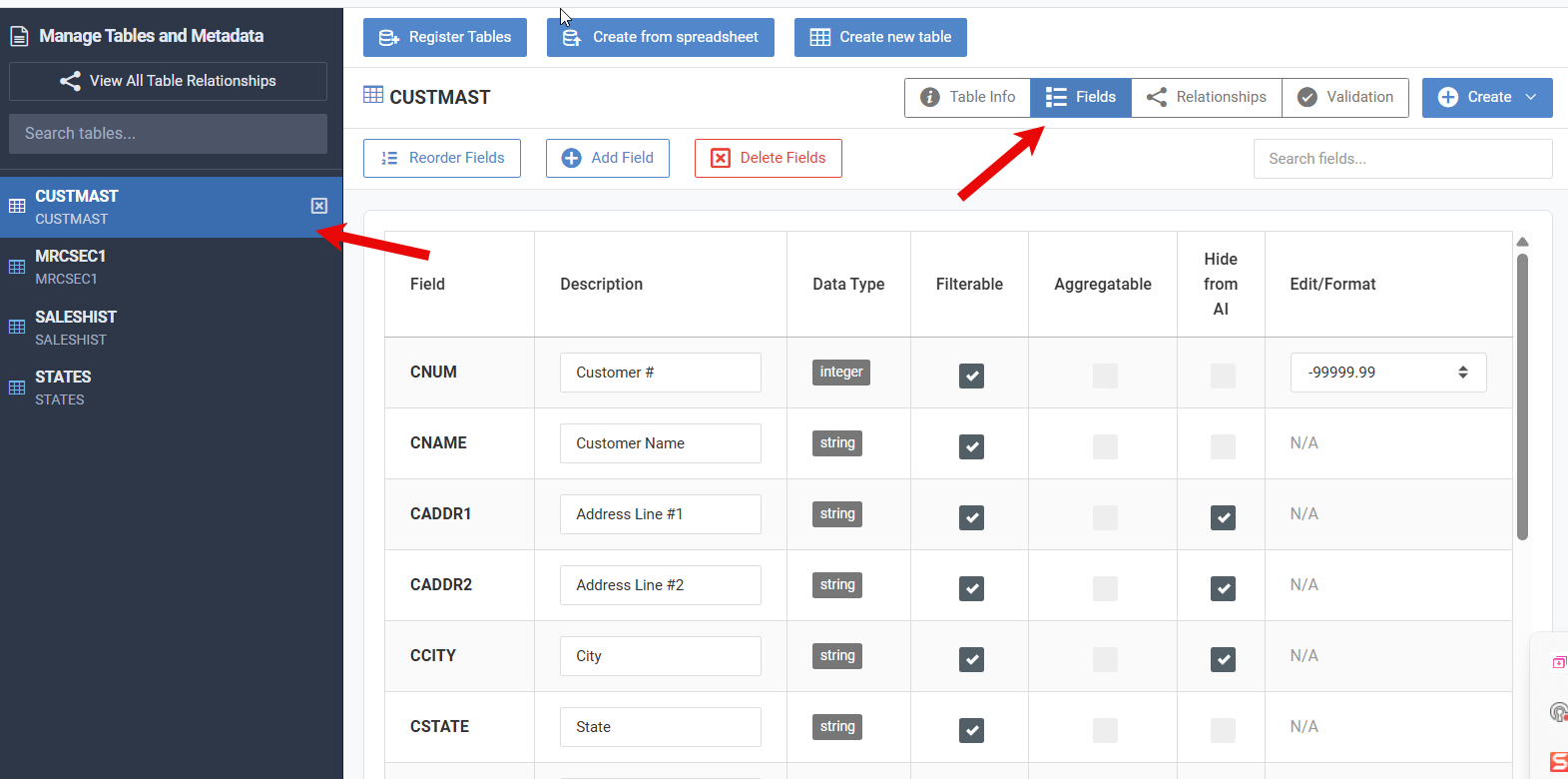
Task: Click View All Table Relationships button
Action: pos(168,81)
